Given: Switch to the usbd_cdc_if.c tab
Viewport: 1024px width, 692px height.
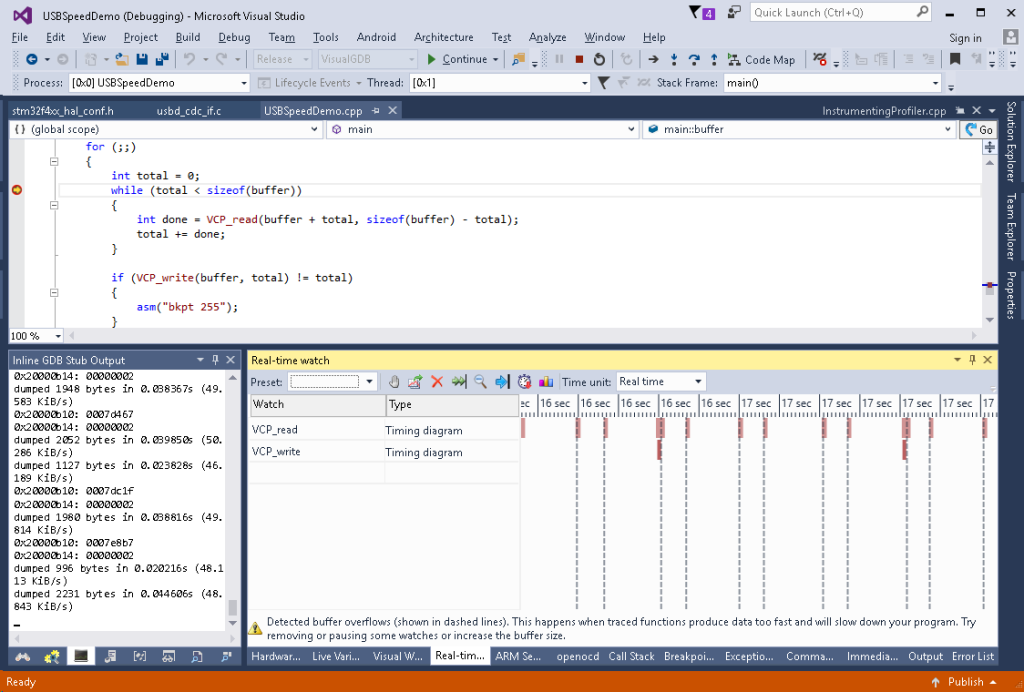Looking at the screenshot, I should (x=191, y=111).
